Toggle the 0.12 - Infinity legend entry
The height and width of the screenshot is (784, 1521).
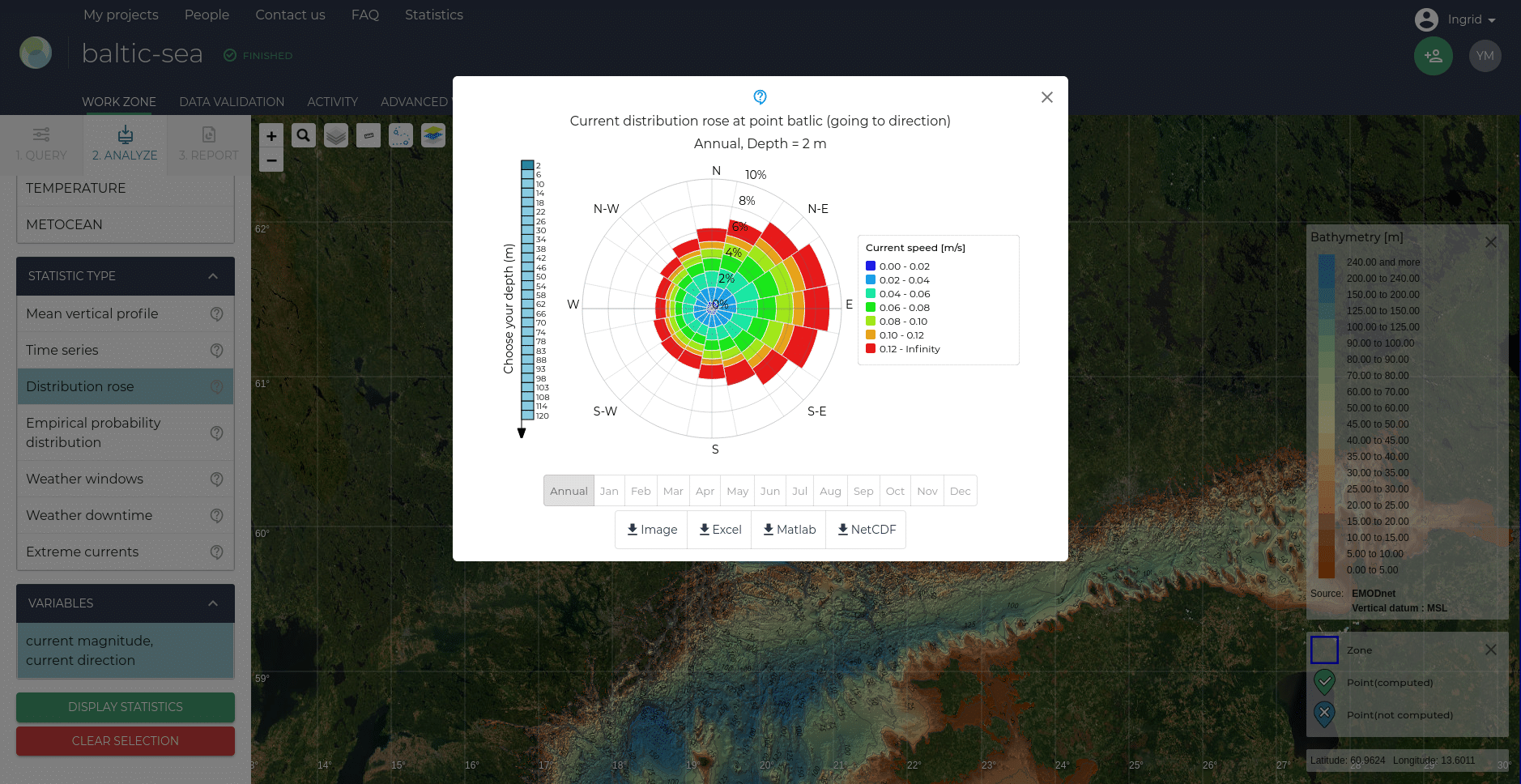click(903, 349)
